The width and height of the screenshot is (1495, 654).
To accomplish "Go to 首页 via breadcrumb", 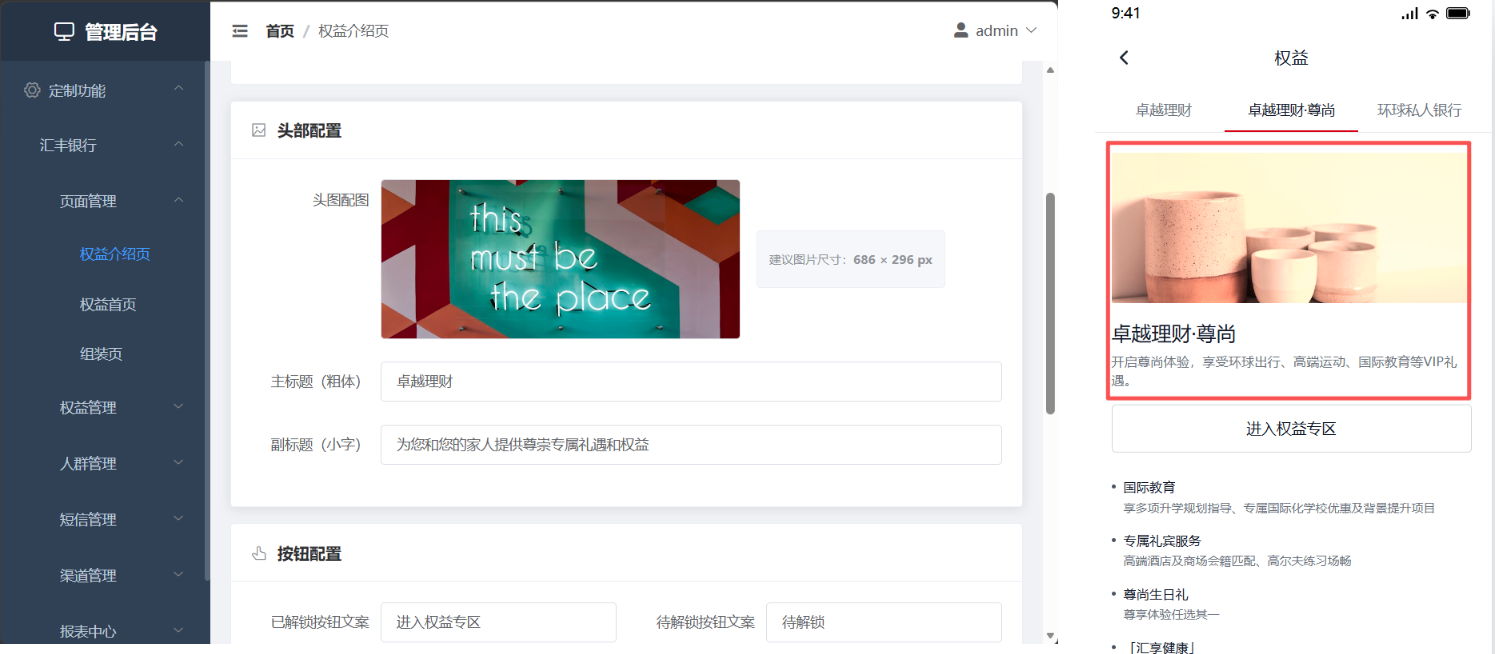I will tap(280, 31).
